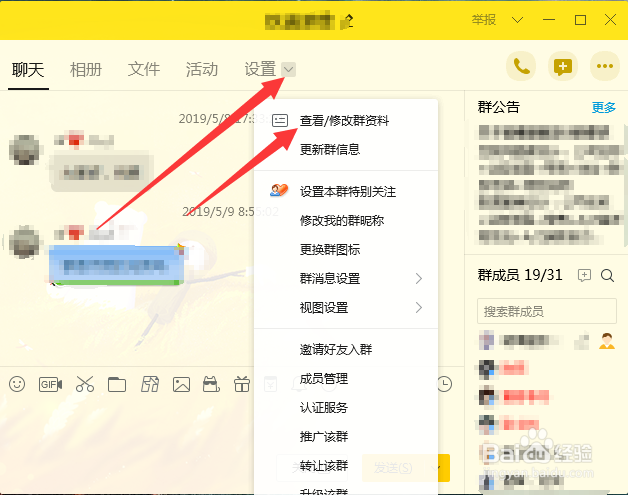The width and height of the screenshot is (628, 495).
Task: Click the group profile card icon
Action: coord(280,120)
